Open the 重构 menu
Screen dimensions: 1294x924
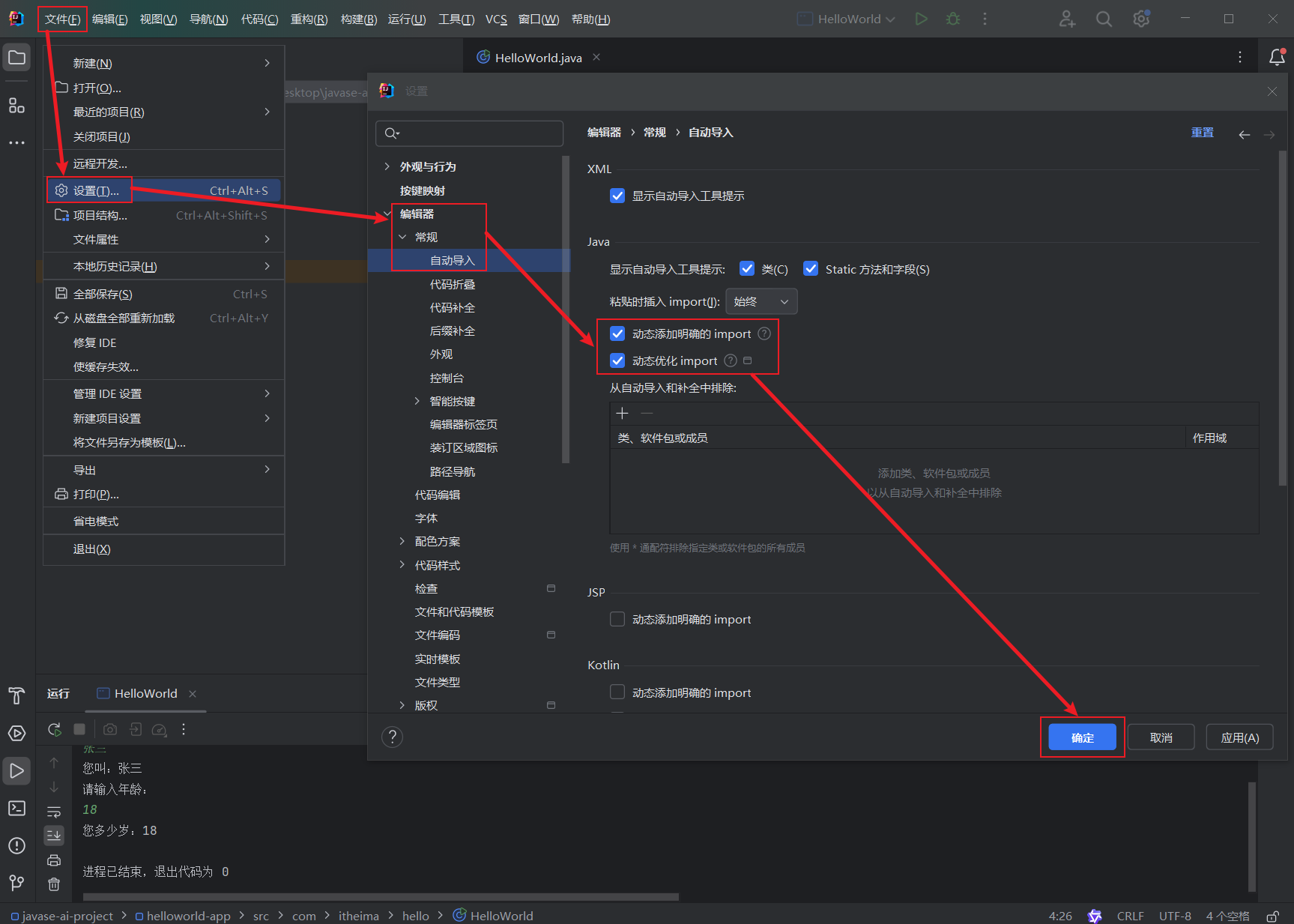[309, 19]
